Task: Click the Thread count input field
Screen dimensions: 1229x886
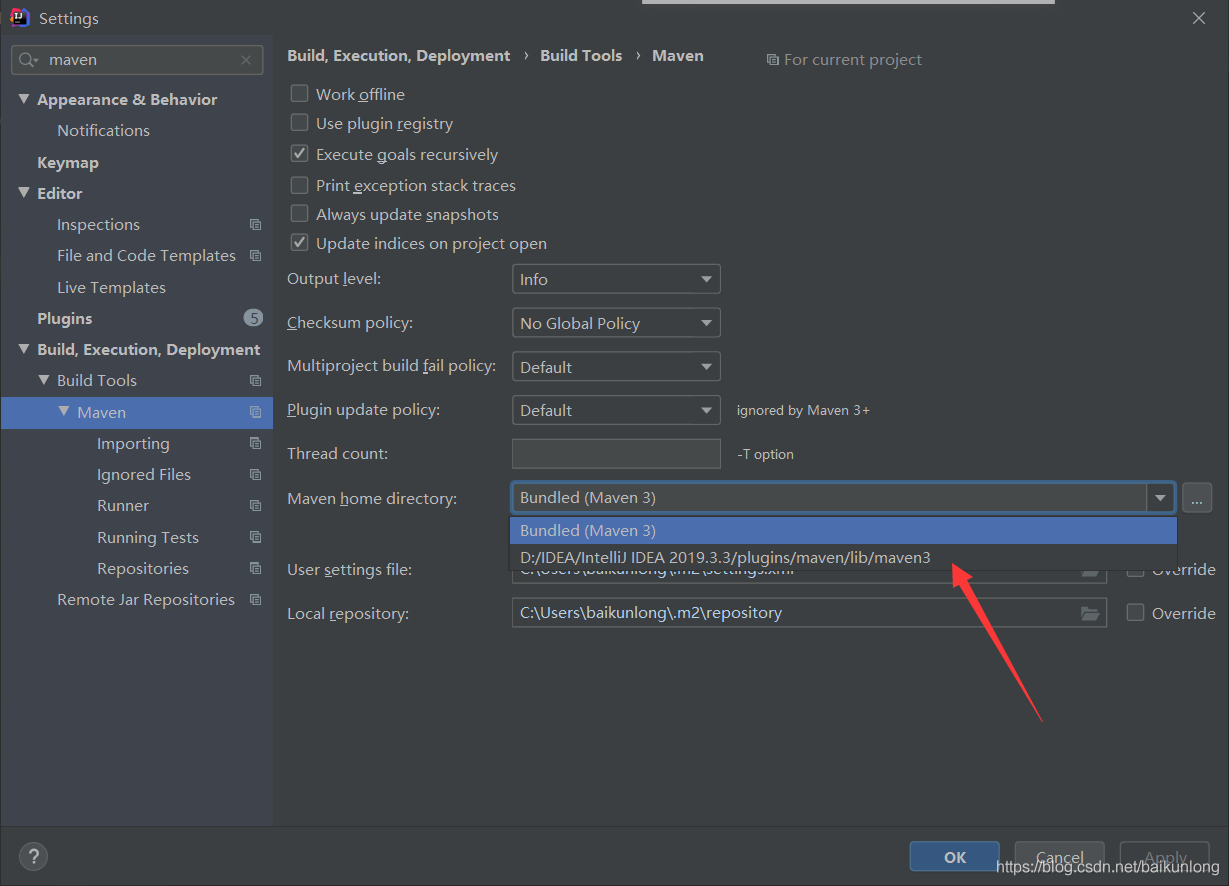Action: (615, 454)
